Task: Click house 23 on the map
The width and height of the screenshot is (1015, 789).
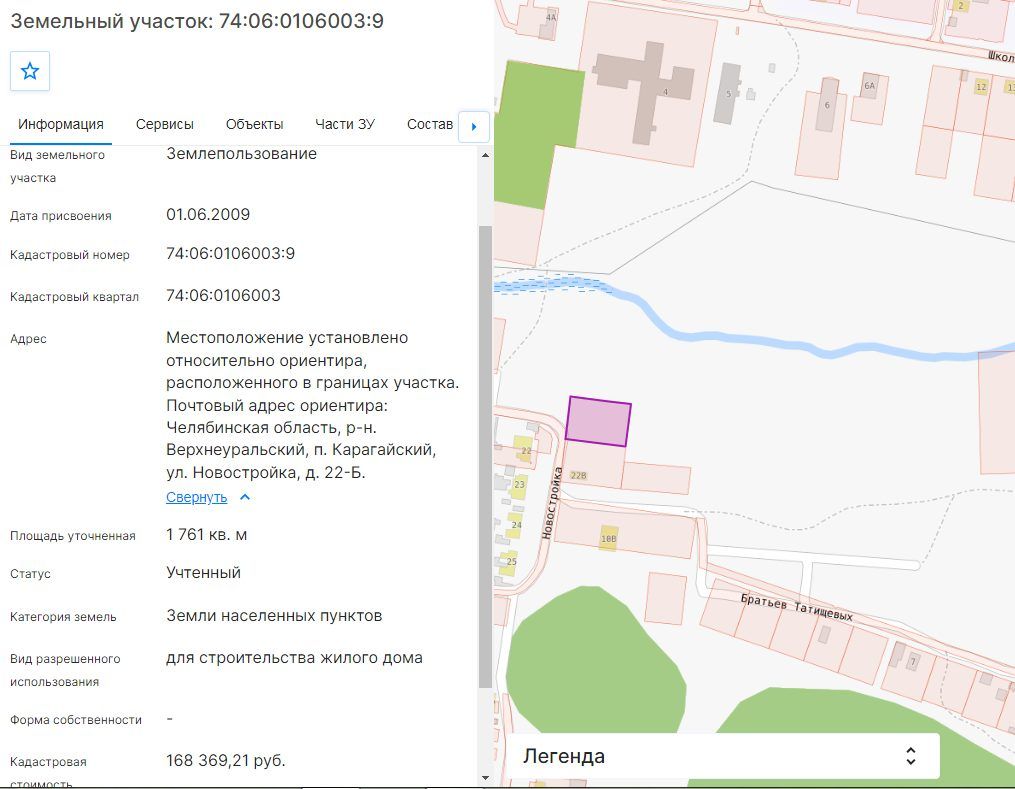Action: (519, 485)
